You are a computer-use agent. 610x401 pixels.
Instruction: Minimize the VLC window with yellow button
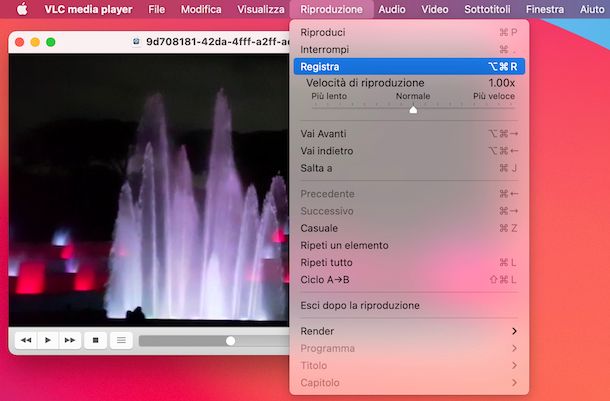[x=35, y=42]
